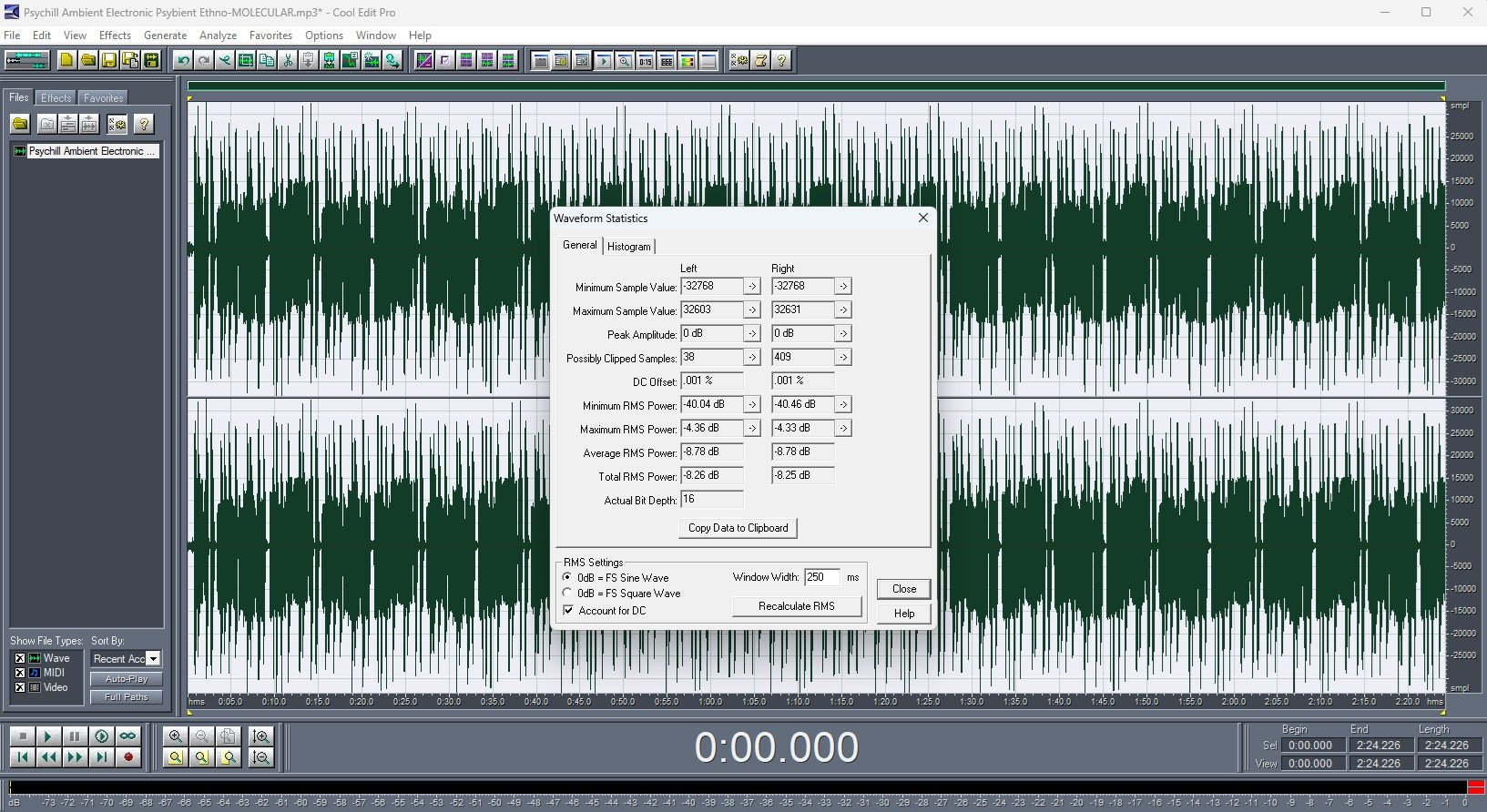Stop playback in transport controls

[x=23, y=736]
